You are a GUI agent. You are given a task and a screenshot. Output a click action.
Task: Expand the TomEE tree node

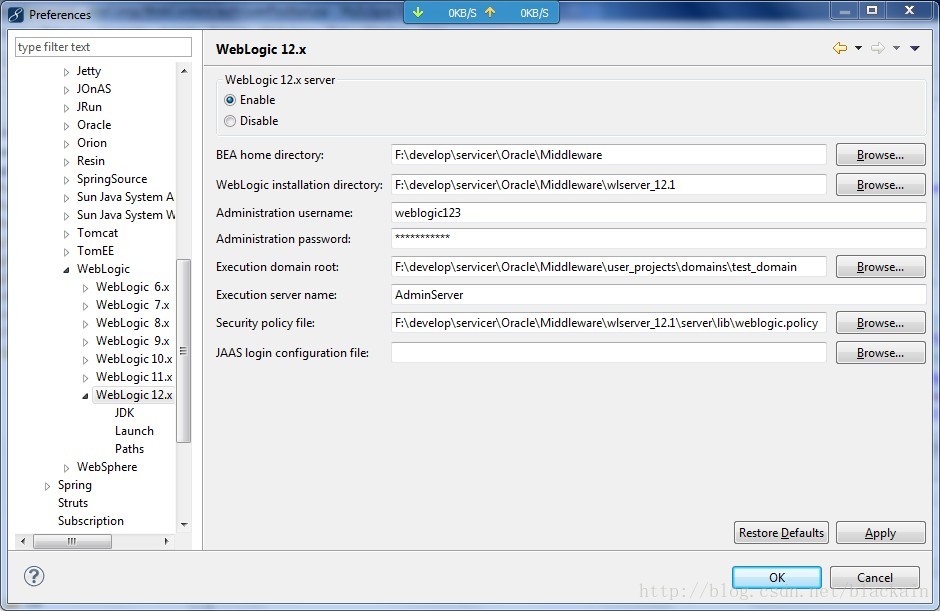(67, 252)
